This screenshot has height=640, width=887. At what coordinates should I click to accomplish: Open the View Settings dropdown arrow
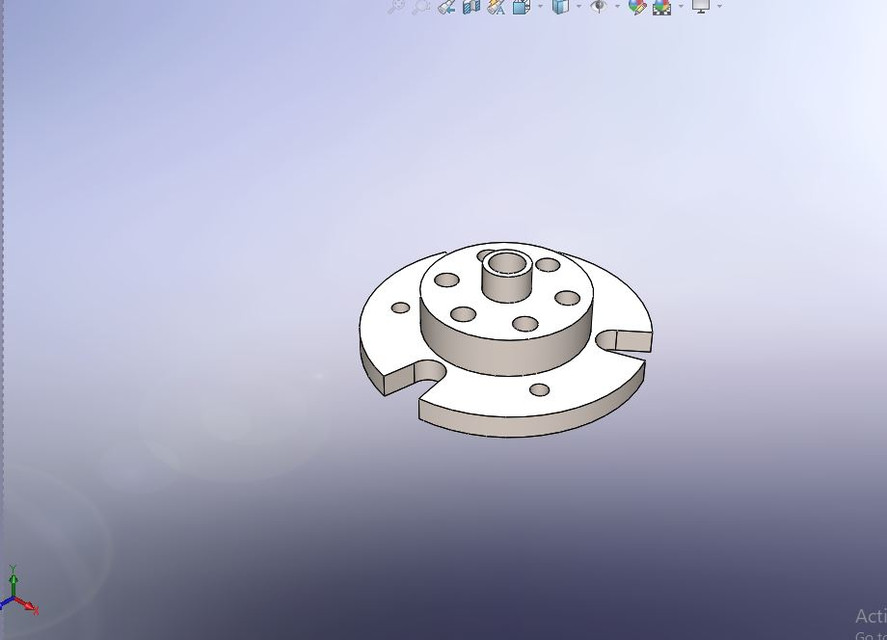pos(719,7)
